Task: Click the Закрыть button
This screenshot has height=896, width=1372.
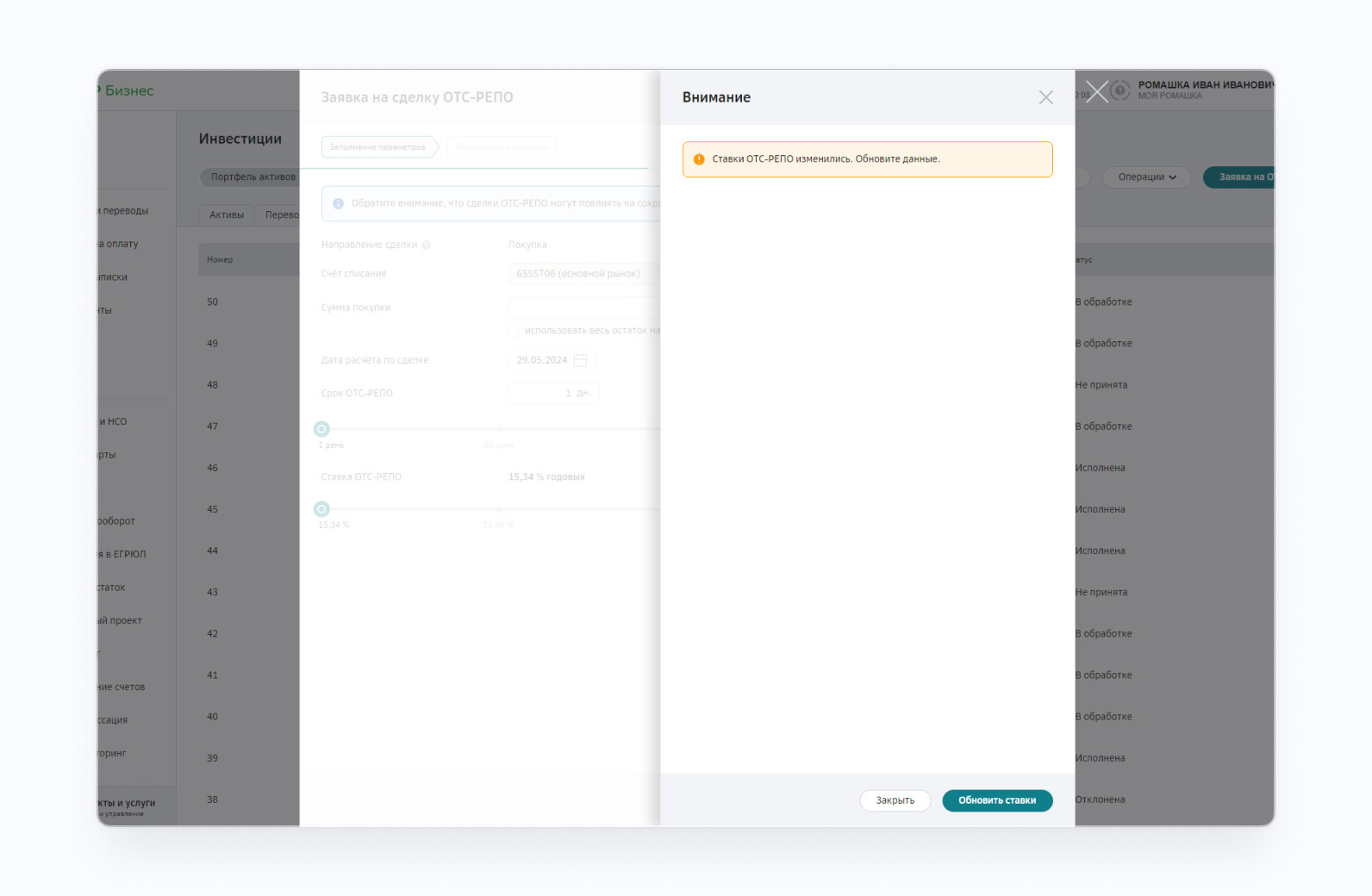Action: pos(895,800)
